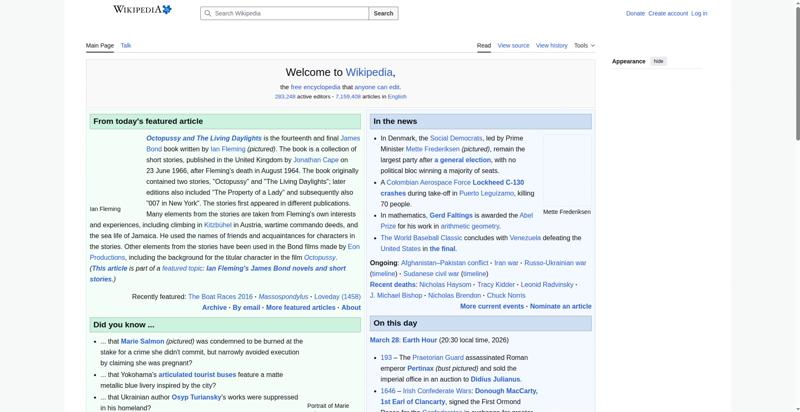
Task: Open the Gerd Faltings article link
Action: click(x=450, y=215)
